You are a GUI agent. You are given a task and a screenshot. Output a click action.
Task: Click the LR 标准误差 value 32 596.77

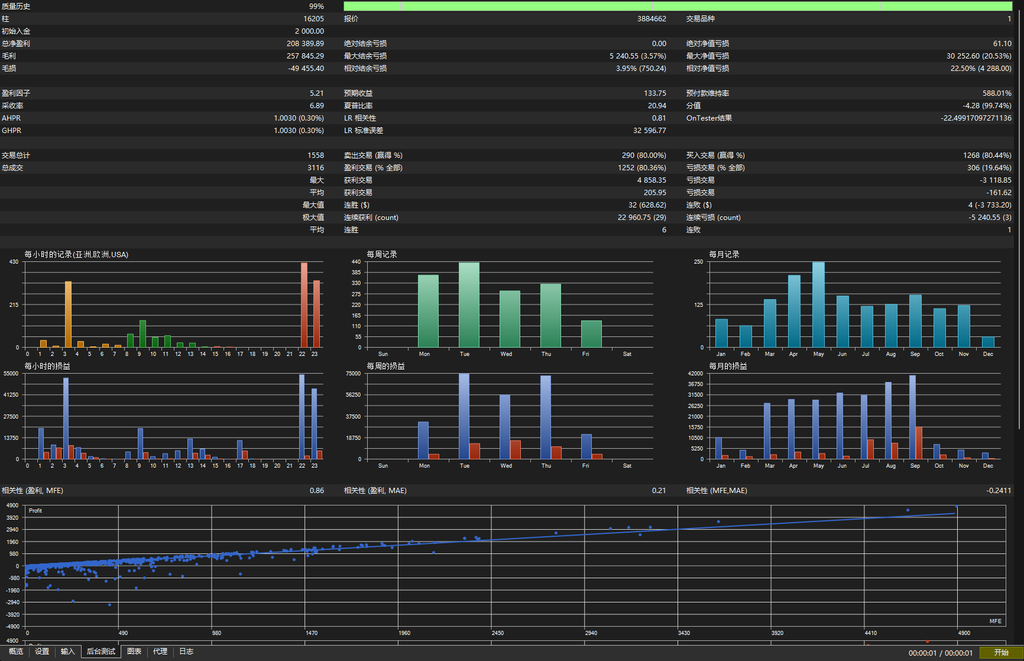pos(649,131)
